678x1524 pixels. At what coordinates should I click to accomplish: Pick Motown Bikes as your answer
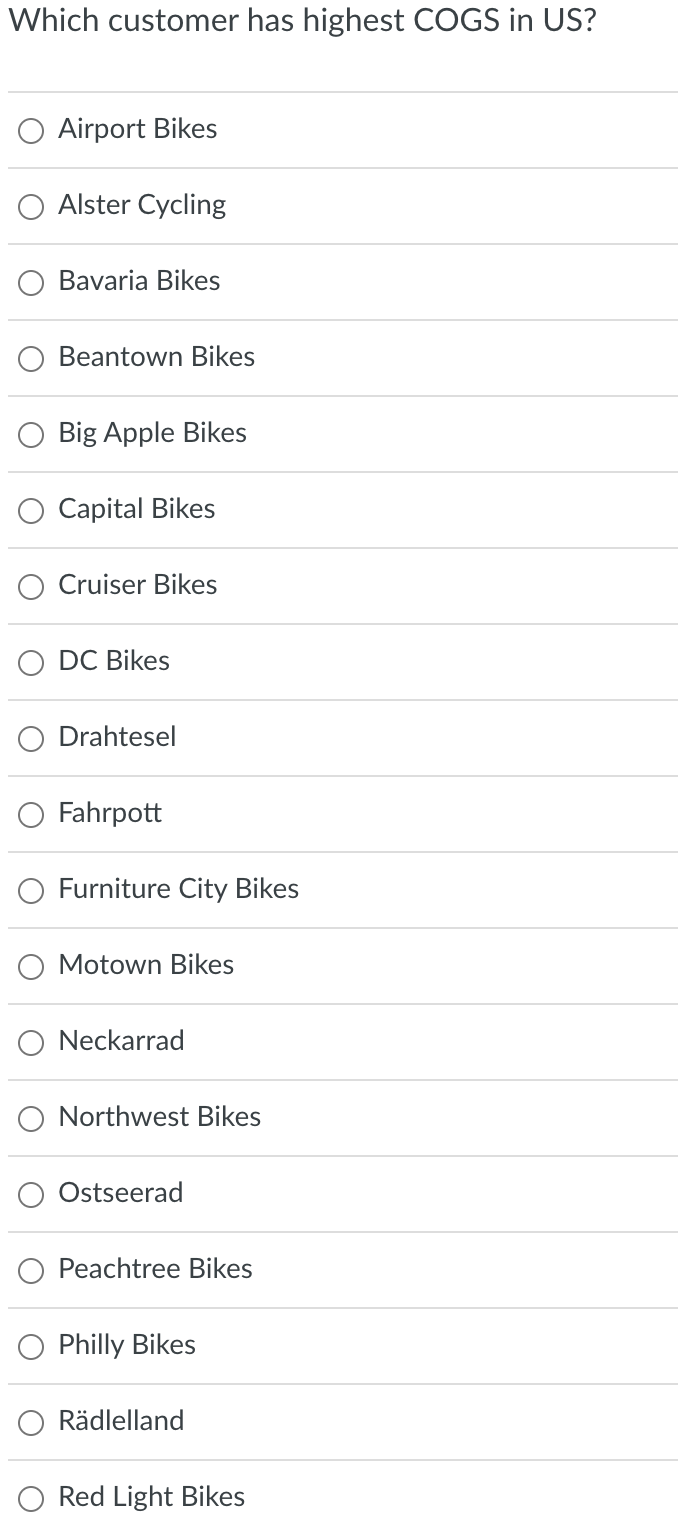(x=30, y=967)
